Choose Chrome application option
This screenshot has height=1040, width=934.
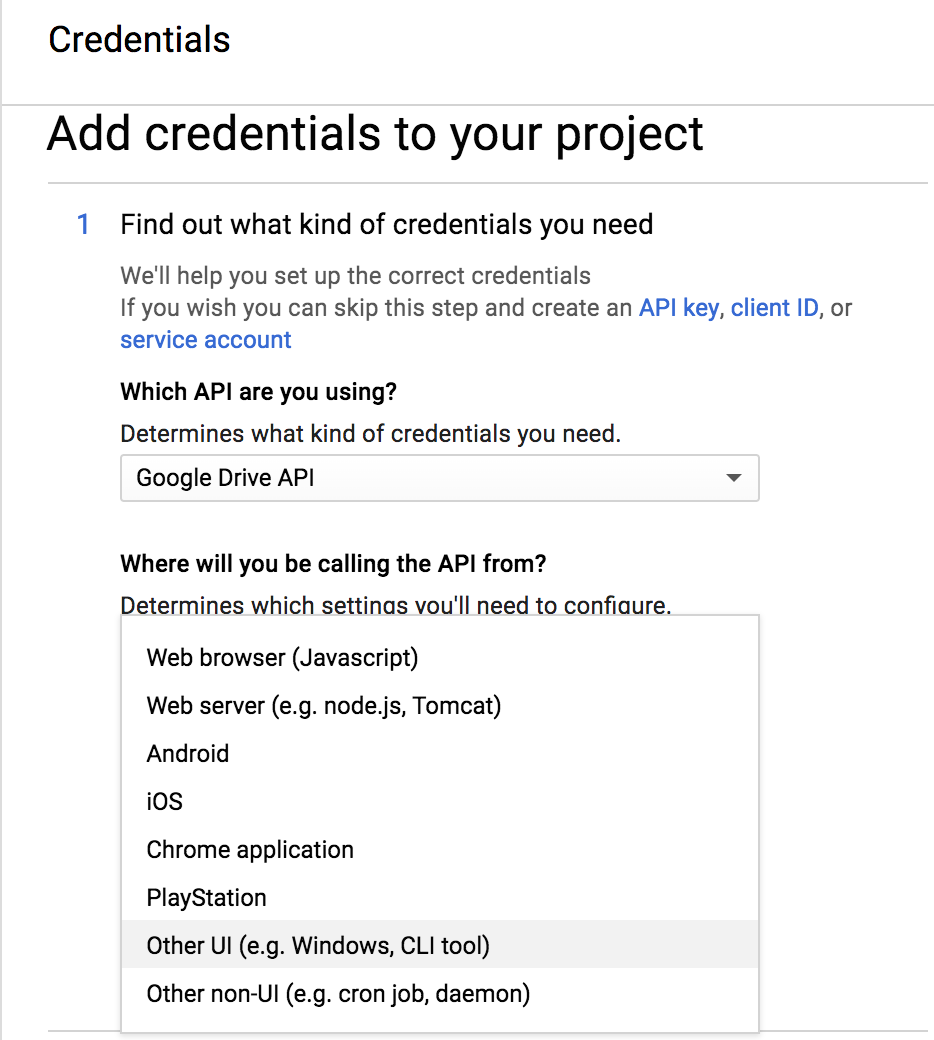[x=439, y=850]
